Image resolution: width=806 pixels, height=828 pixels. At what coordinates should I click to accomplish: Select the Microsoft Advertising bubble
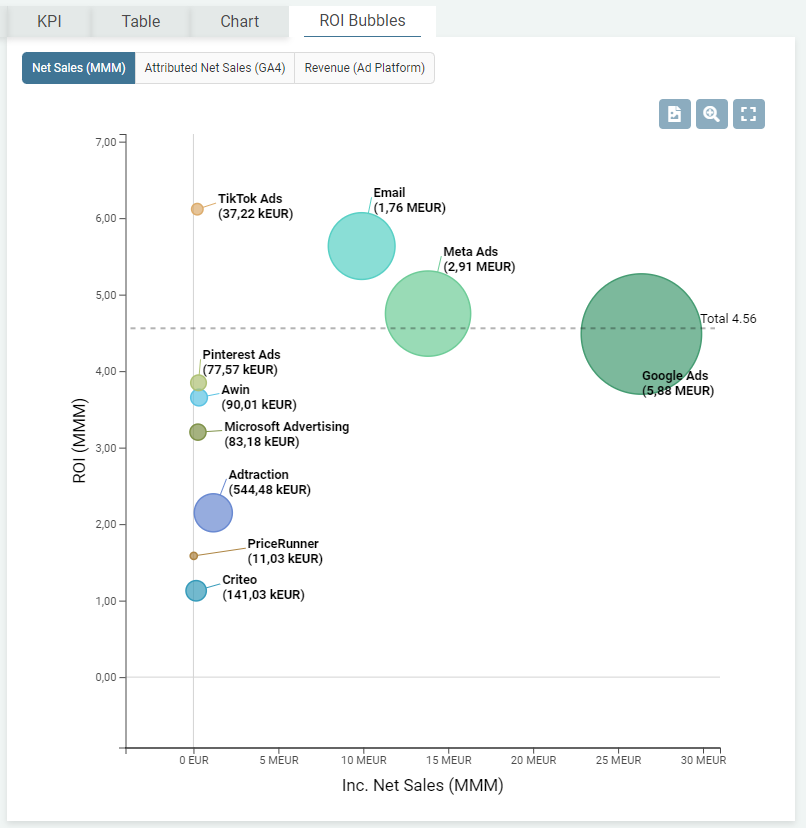click(198, 432)
